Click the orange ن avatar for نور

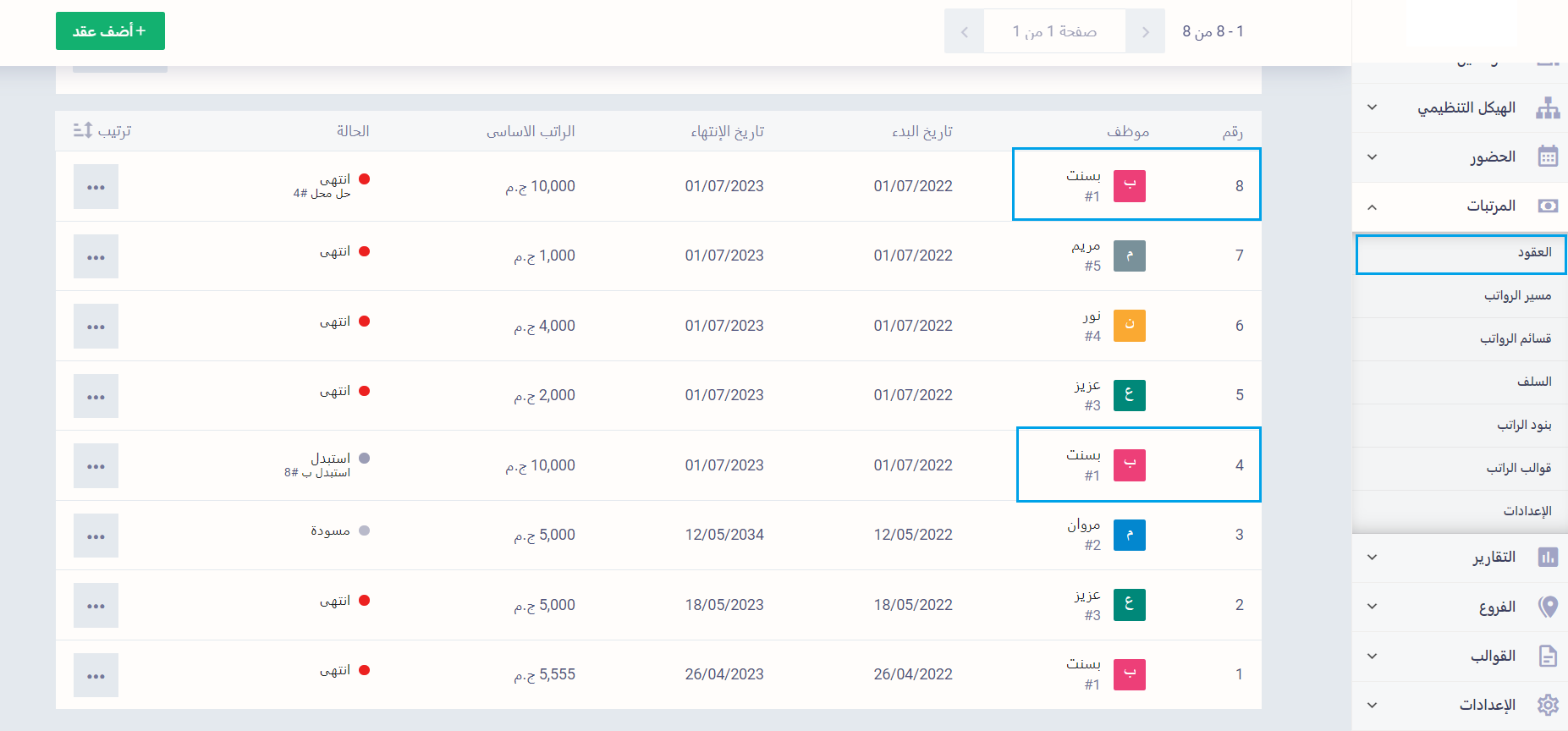[x=1129, y=326]
